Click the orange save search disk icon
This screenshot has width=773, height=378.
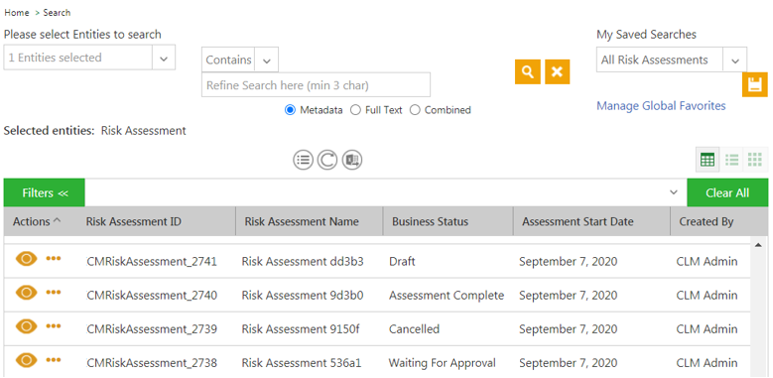(755, 85)
